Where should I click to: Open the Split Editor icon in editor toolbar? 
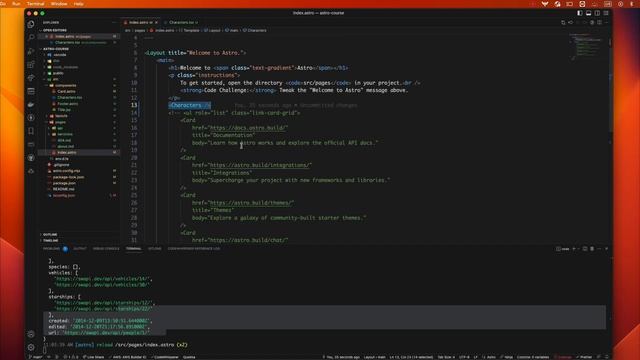coord(599,22)
